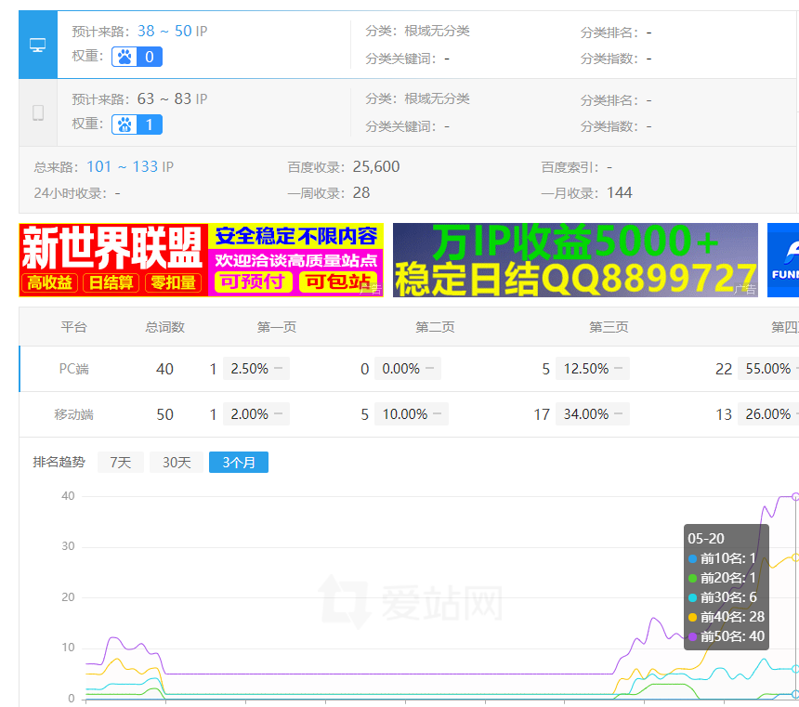Open the 百度收录 25,600 value
799x707 pixels.
click(376, 167)
